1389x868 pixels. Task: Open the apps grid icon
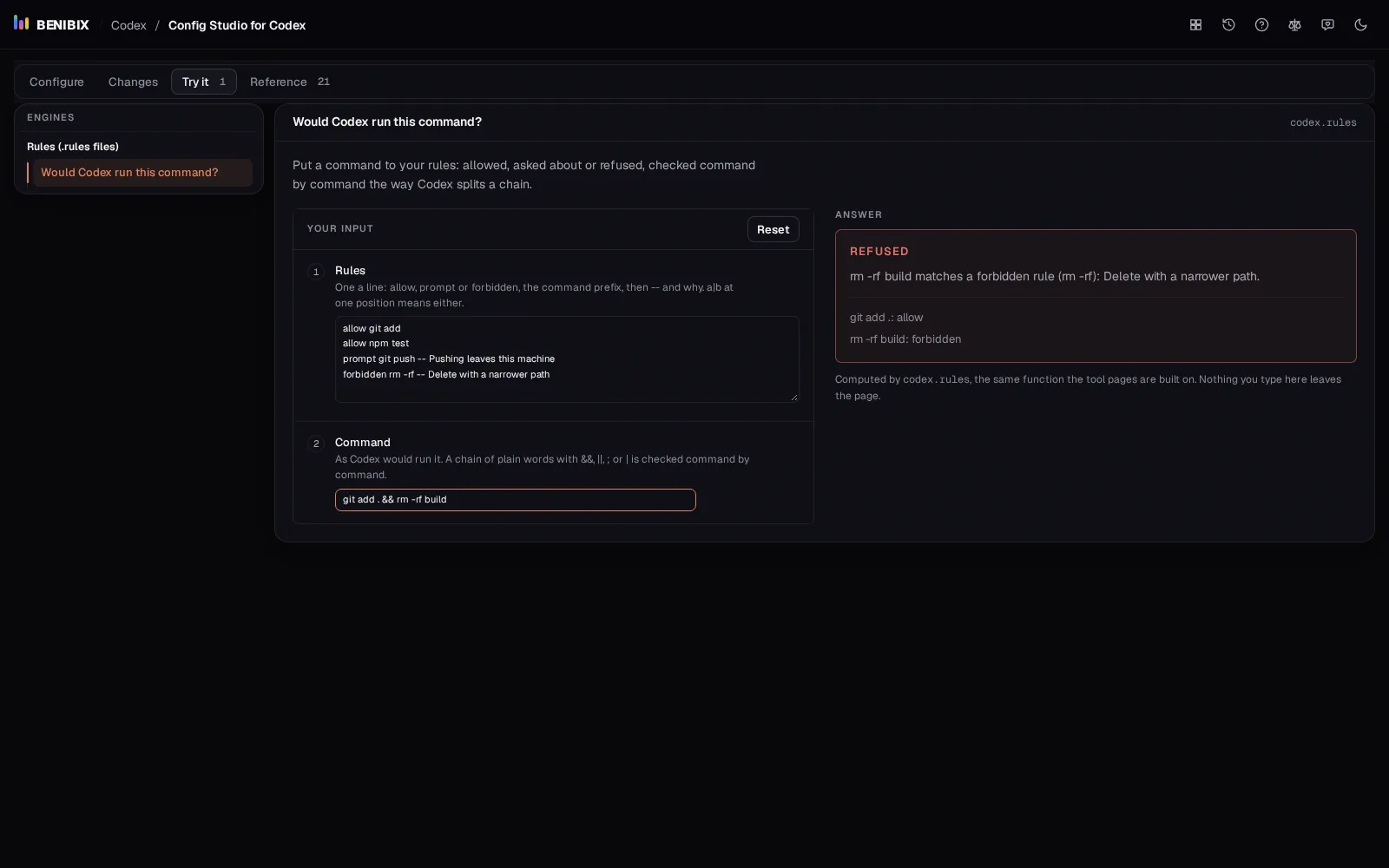click(1195, 25)
